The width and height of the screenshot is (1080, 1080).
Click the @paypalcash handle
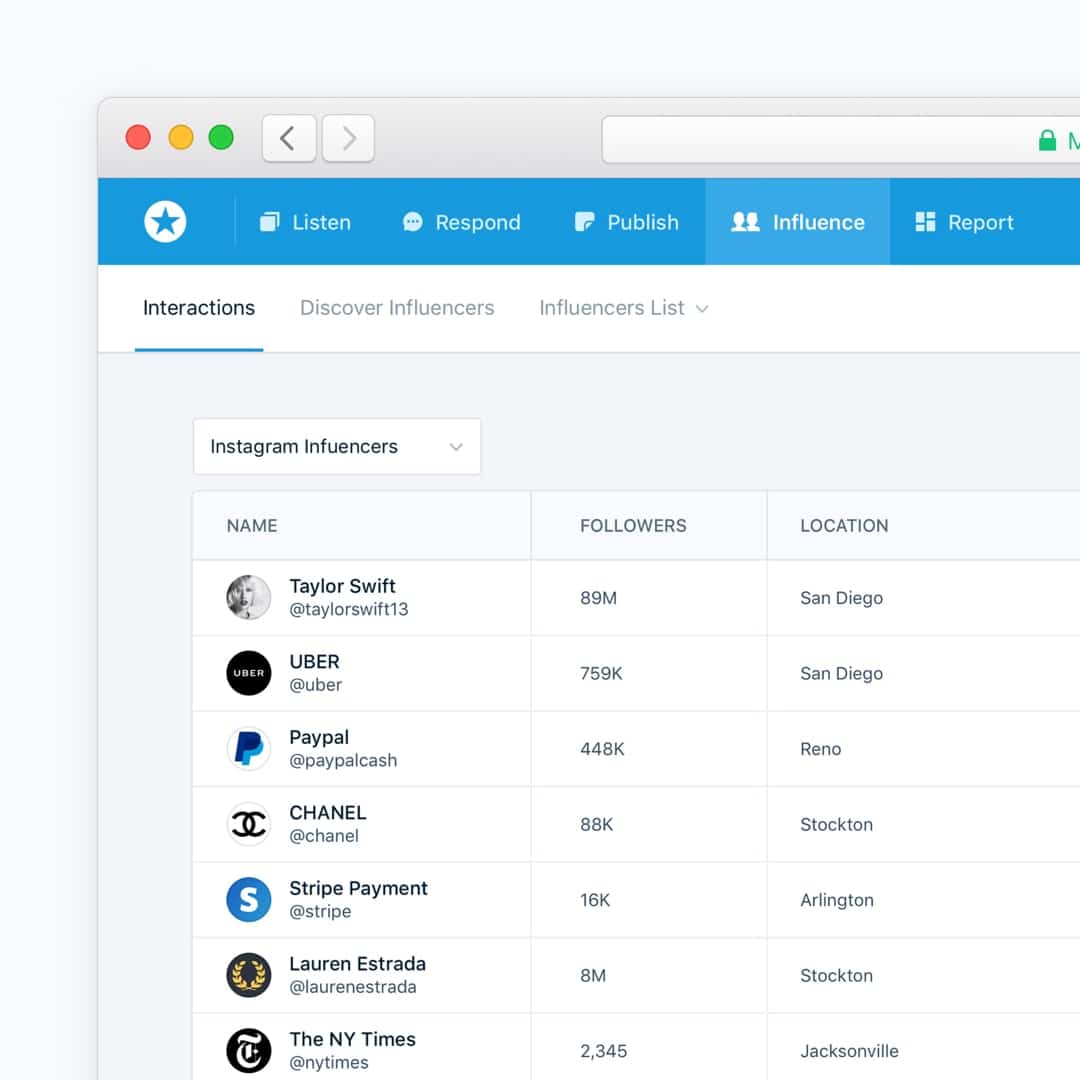[x=343, y=761]
